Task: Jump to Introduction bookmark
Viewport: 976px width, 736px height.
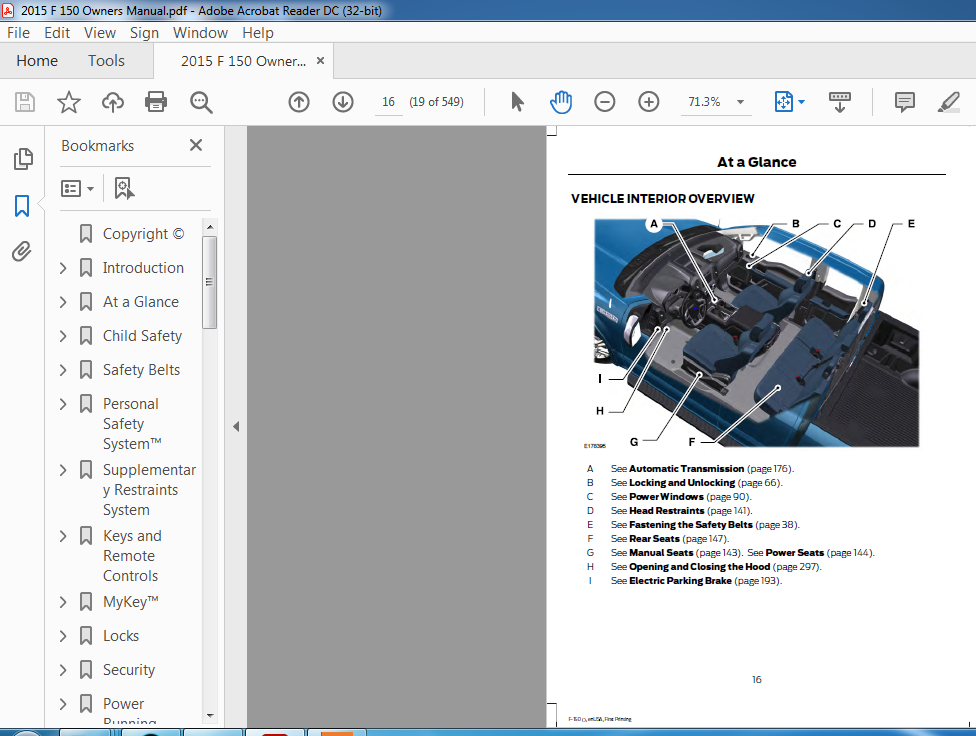Action: pyautogui.click(x=143, y=268)
